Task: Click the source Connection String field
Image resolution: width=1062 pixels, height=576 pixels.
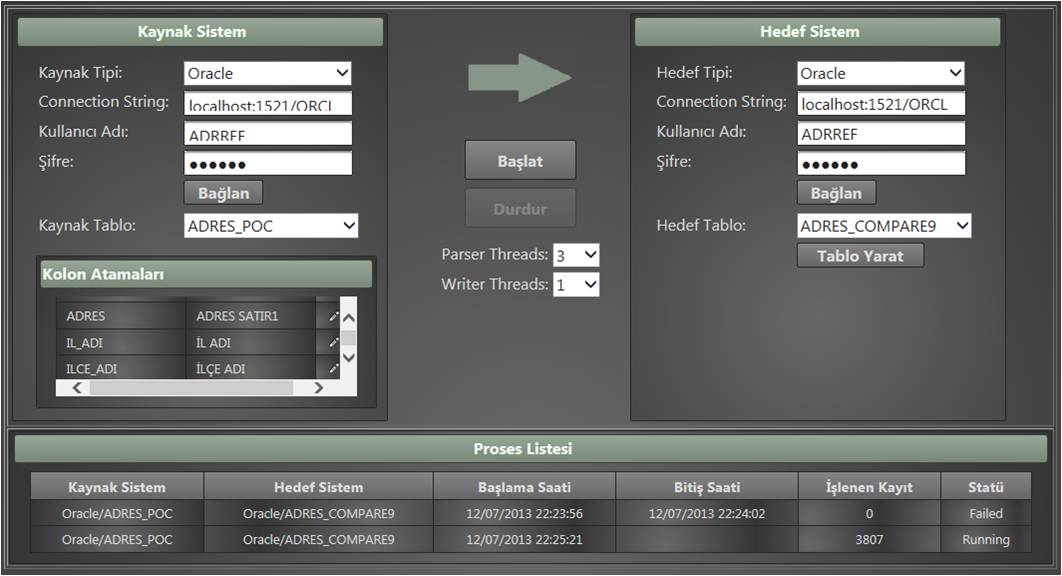Action: coord(268,104)
